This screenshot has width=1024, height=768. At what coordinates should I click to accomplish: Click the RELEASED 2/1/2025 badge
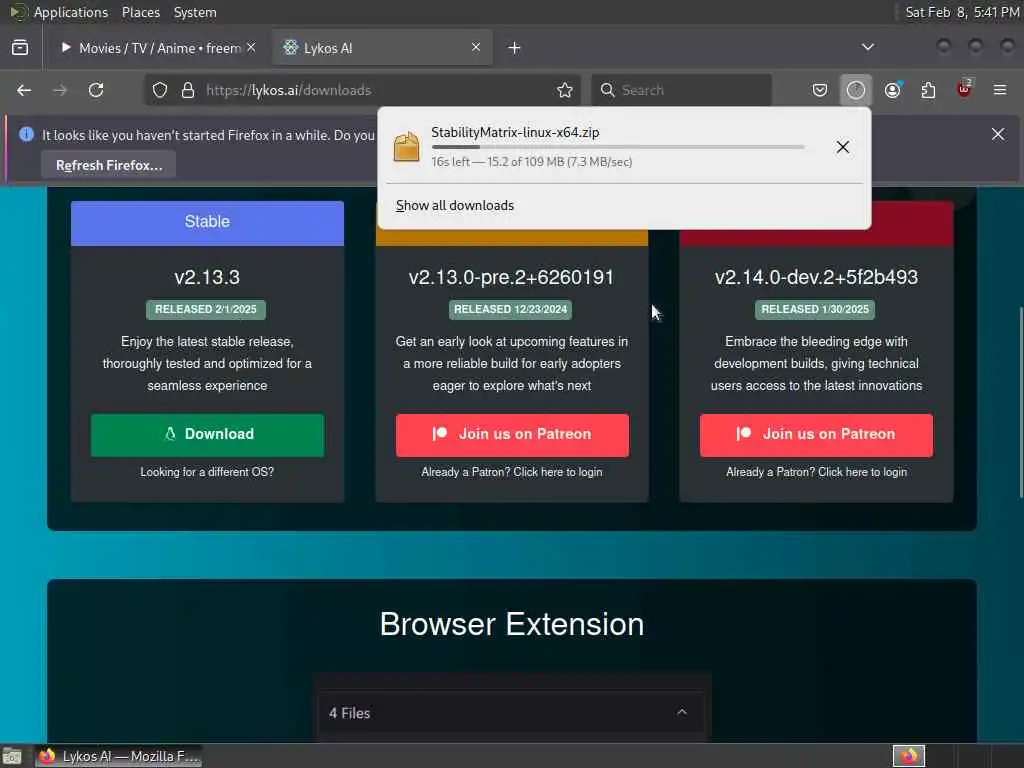[206, 310]
